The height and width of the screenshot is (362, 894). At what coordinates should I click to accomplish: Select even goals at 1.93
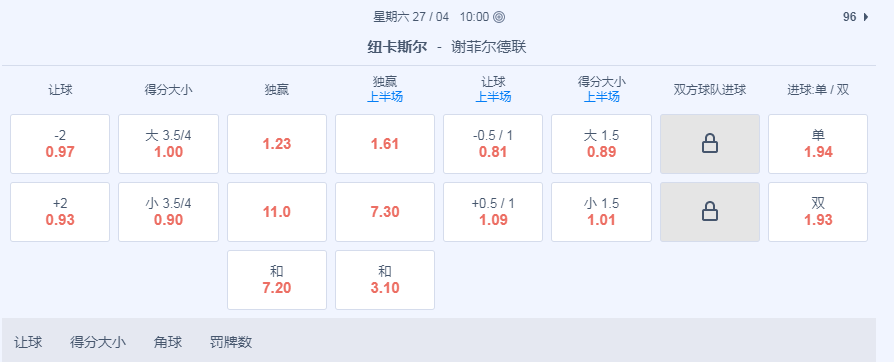pos(818,212)
